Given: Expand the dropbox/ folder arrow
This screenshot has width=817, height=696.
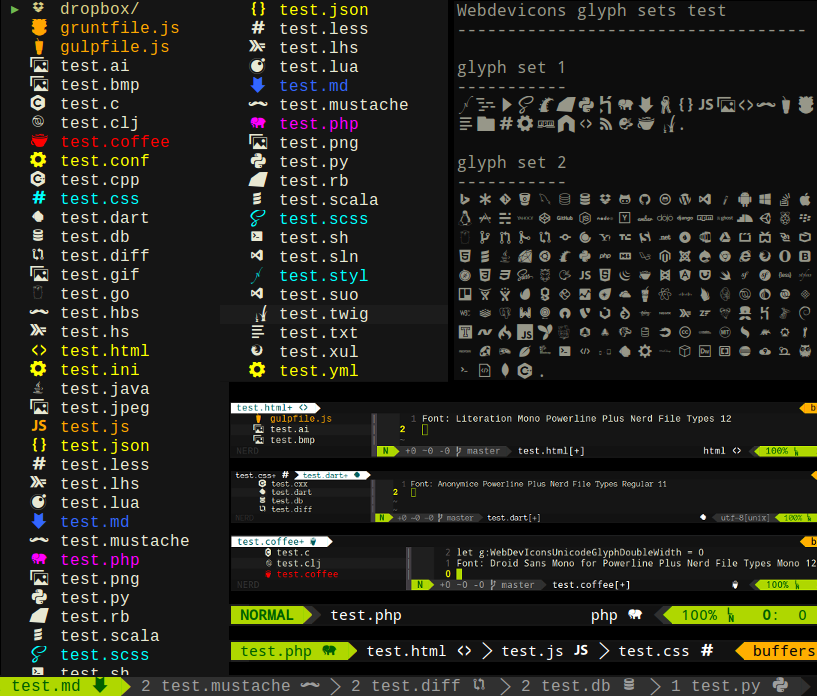Looking at the screenshot, I should 15,9.
